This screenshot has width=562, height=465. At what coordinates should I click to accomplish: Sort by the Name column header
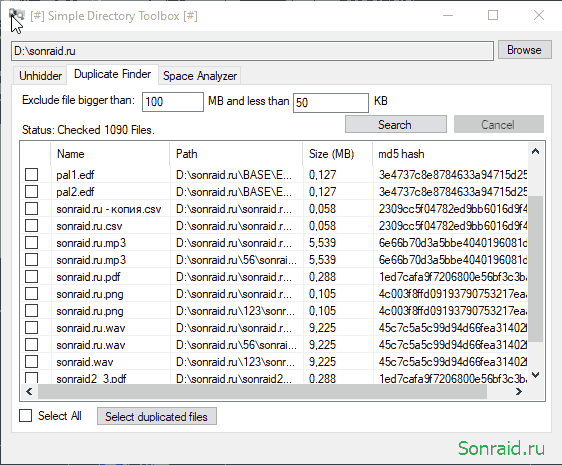110,154
